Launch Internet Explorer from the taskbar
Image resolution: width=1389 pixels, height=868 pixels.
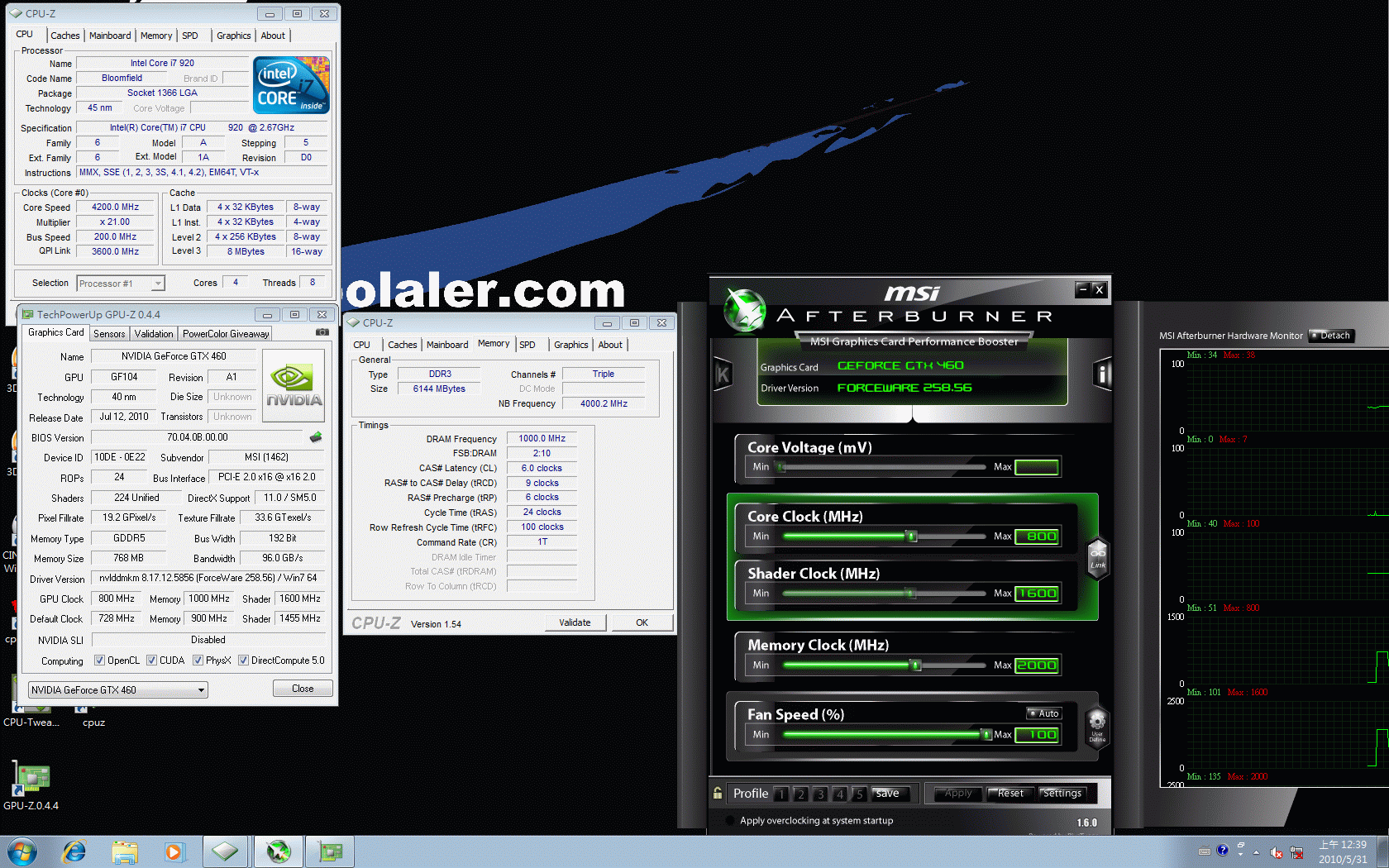click(x=74, y=851)
